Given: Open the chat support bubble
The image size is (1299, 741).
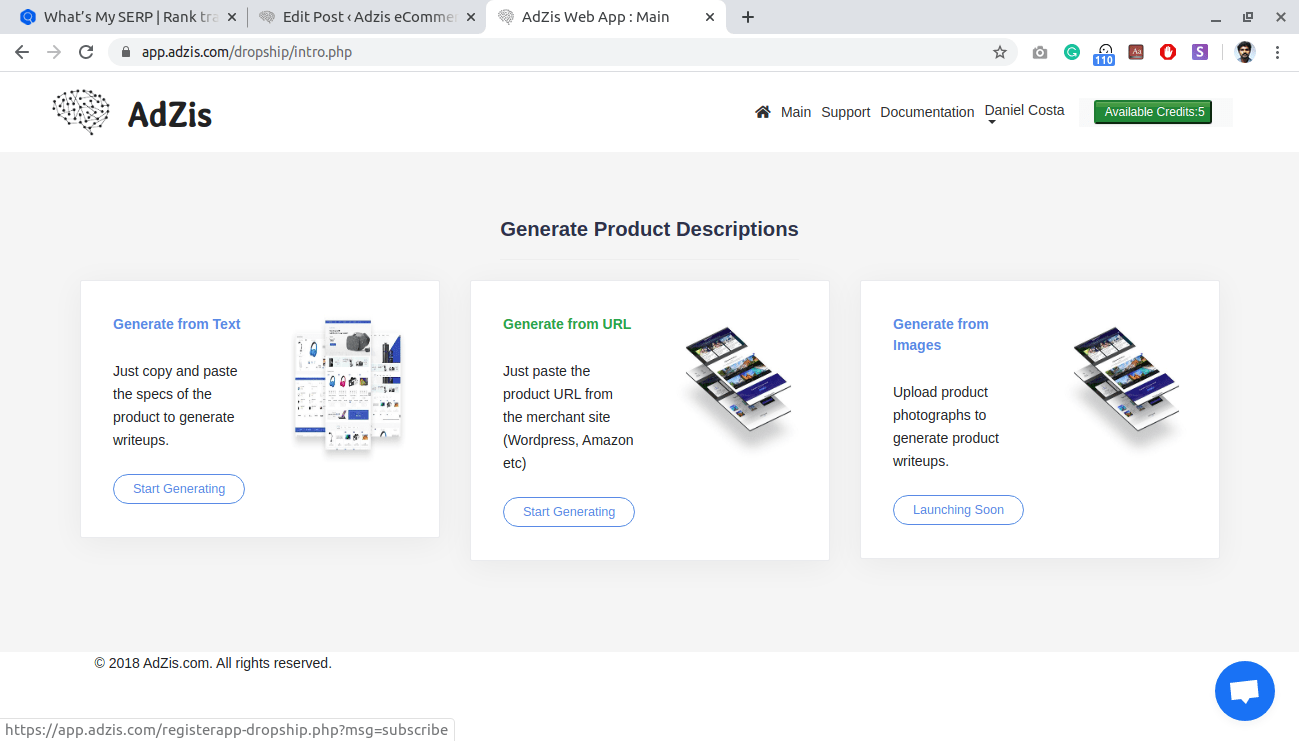Looking at the screenshot, I should tap(1244, 691).
